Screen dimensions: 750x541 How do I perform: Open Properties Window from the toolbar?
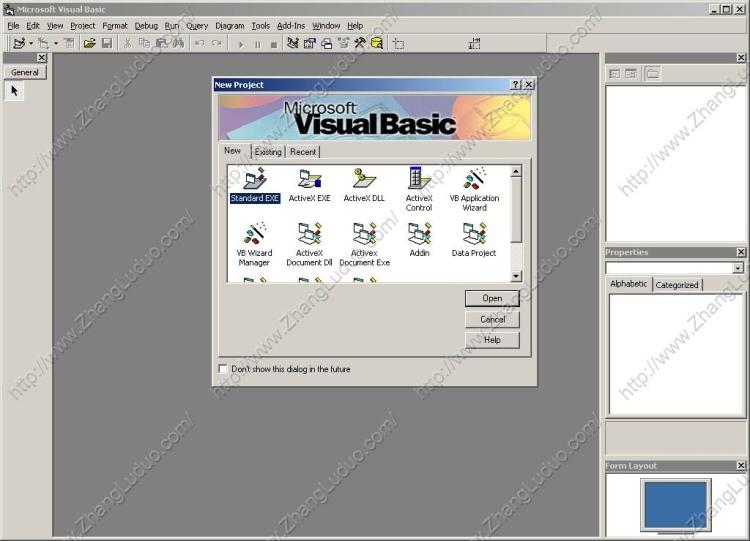(309, 44)
